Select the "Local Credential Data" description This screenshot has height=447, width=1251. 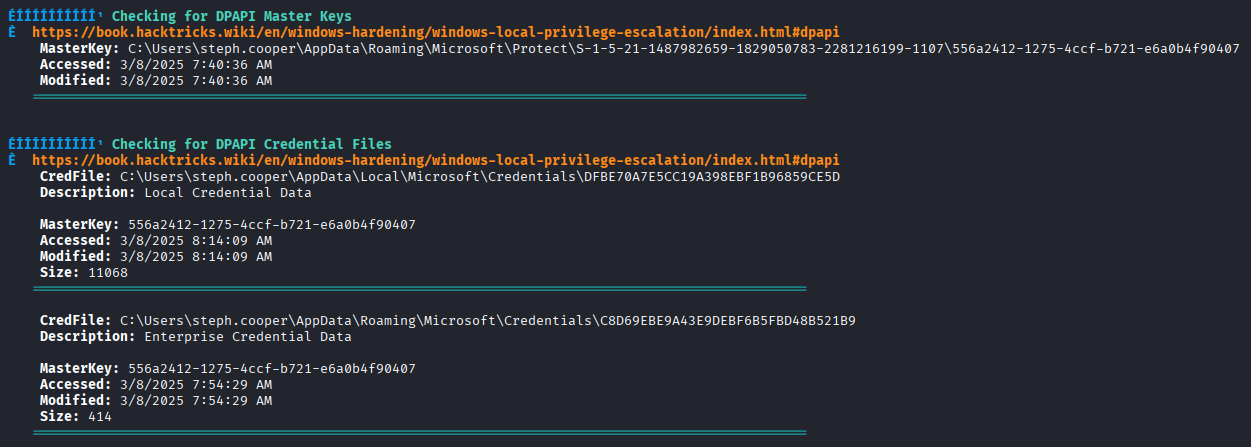click(x=227, y=192)
